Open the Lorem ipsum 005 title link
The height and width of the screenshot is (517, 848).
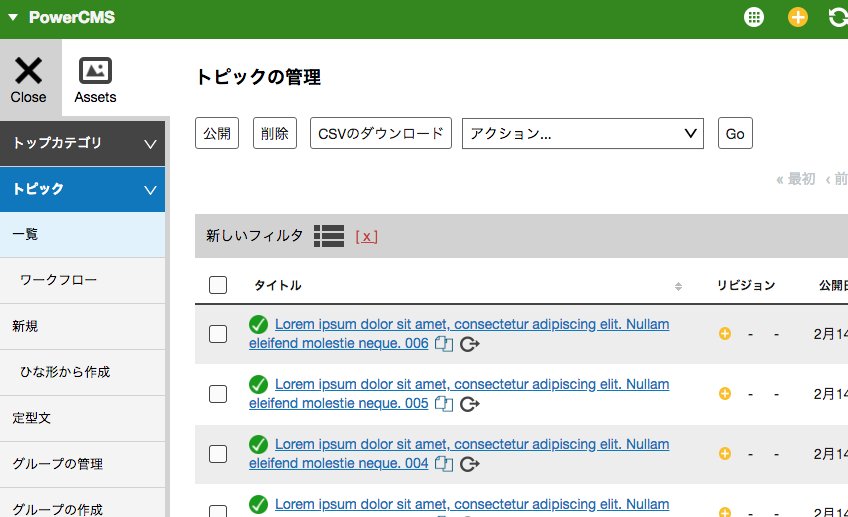tap(459, 394)
